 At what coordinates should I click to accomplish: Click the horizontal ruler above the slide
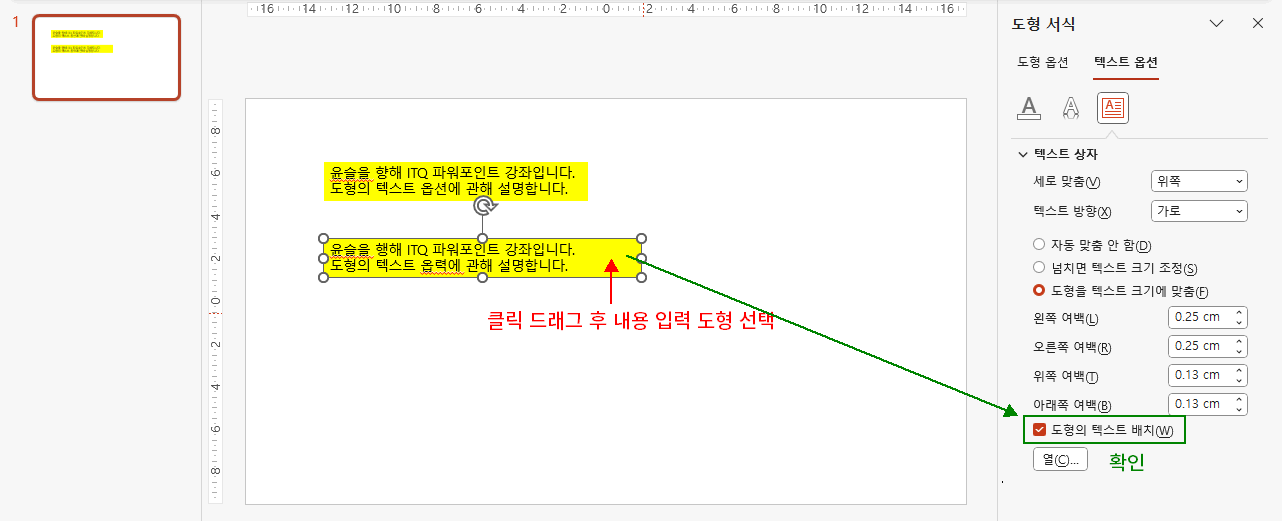click(606, 9)
